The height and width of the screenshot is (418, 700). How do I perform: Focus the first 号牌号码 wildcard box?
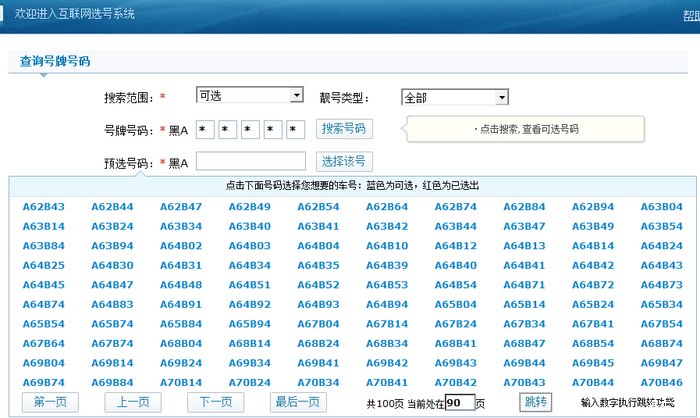pos(205,130)
